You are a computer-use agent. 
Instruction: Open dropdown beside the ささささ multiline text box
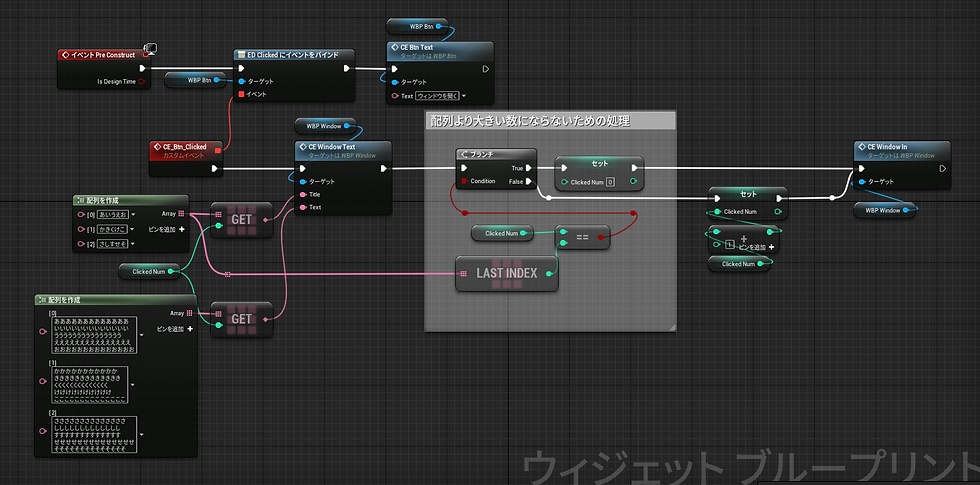[141, 434]
